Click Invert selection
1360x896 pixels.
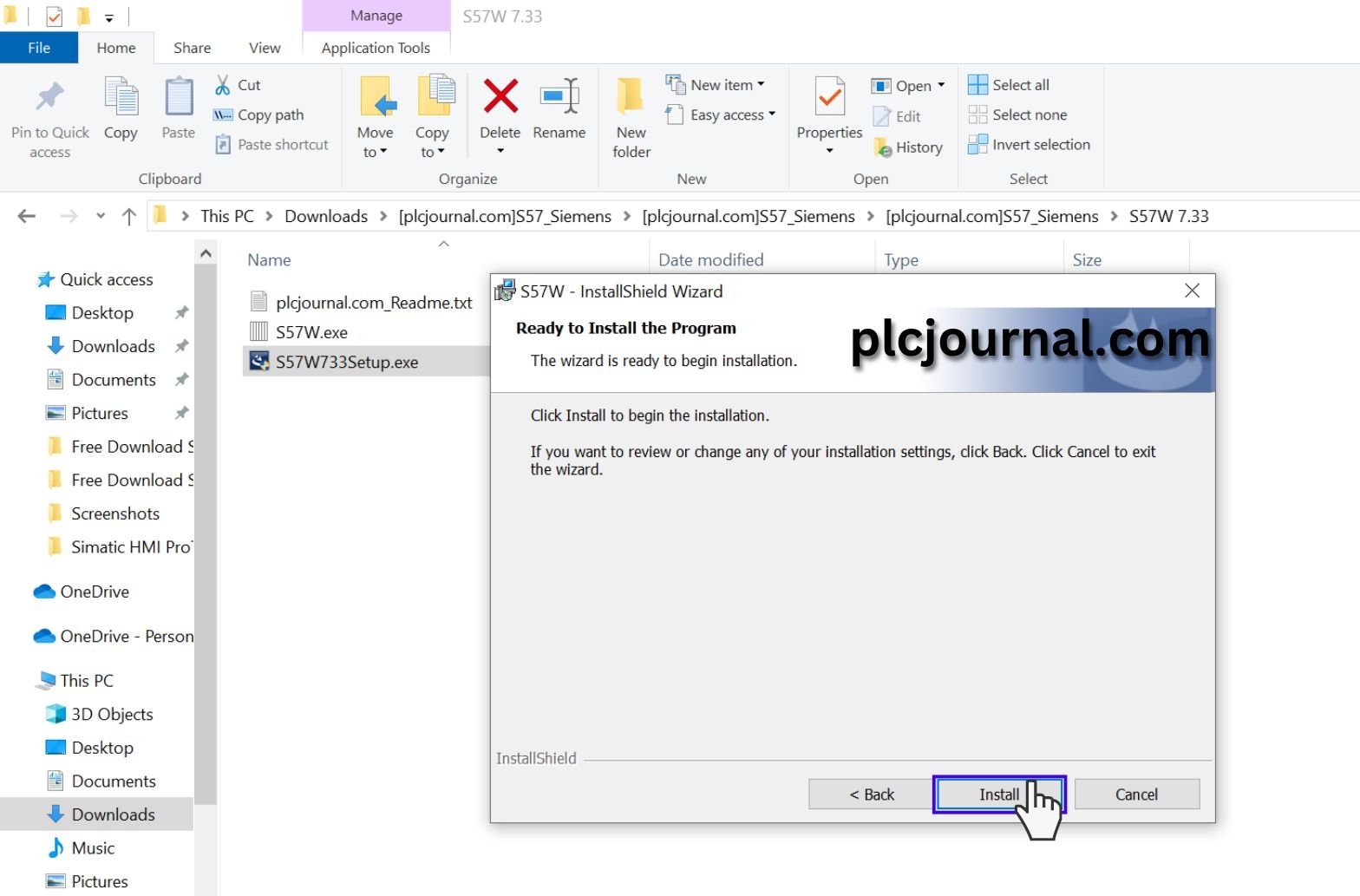(1030, 145)
